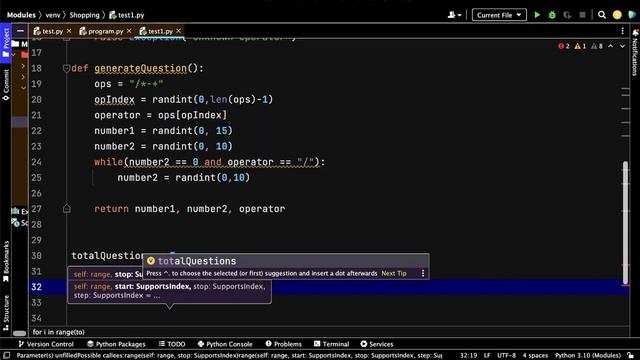Open the Version Control tool window
Screen dimensions: 640x360
click(x=46, y=344)
